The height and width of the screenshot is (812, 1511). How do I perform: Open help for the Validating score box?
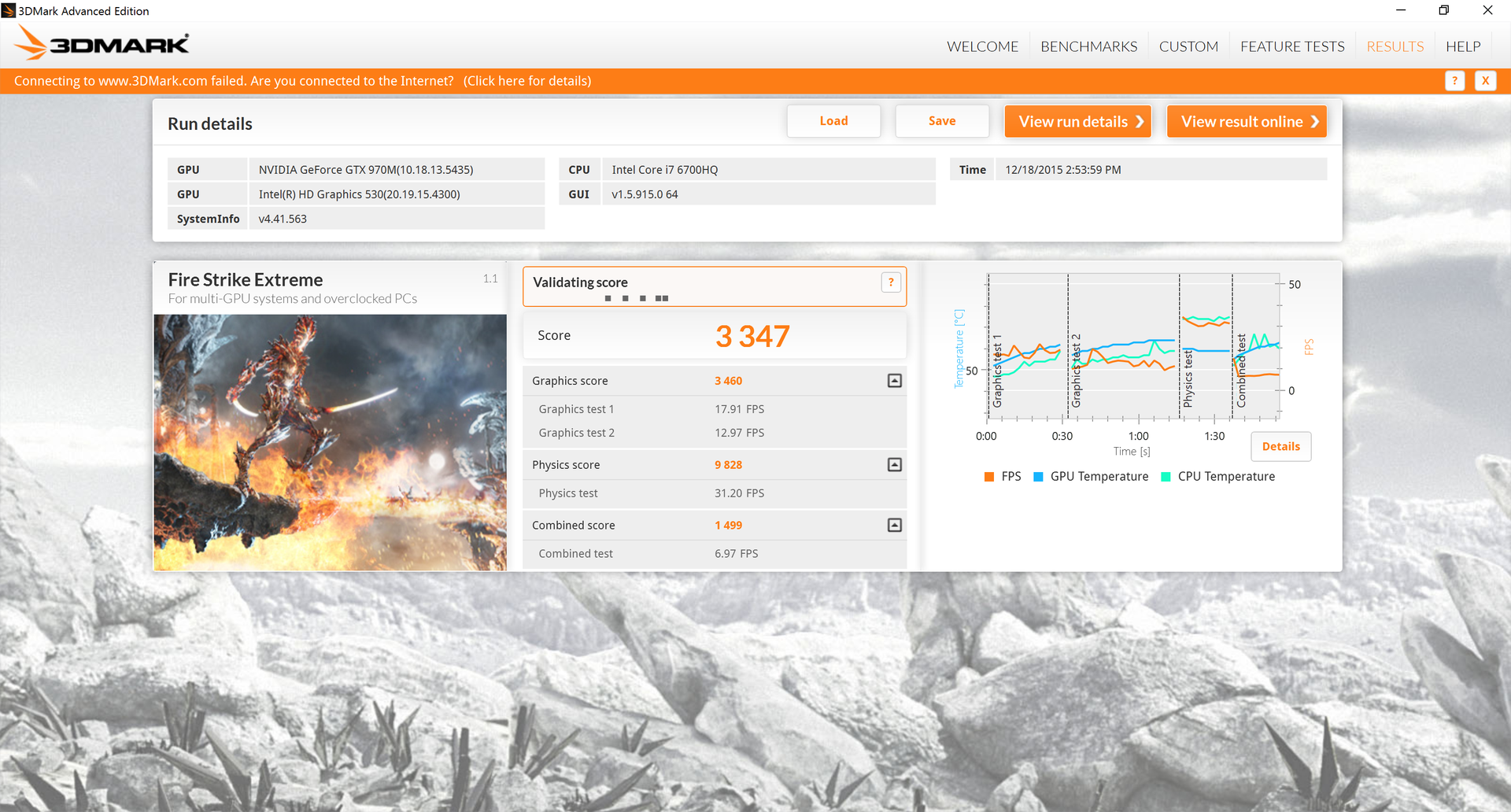891,282
